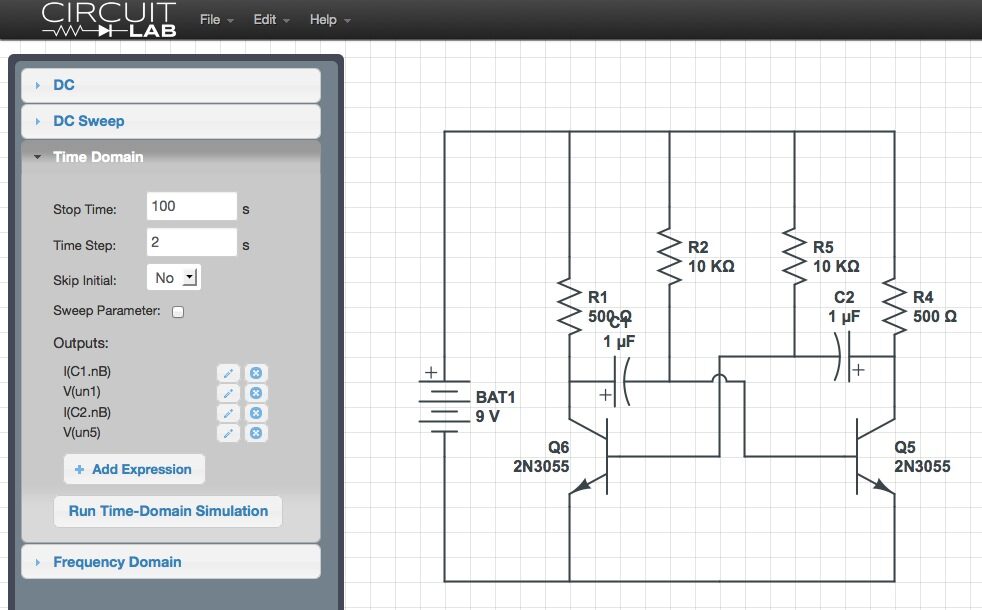Open the Edit menu
Viewport: 982px width, 610px height.
(271, 20)
